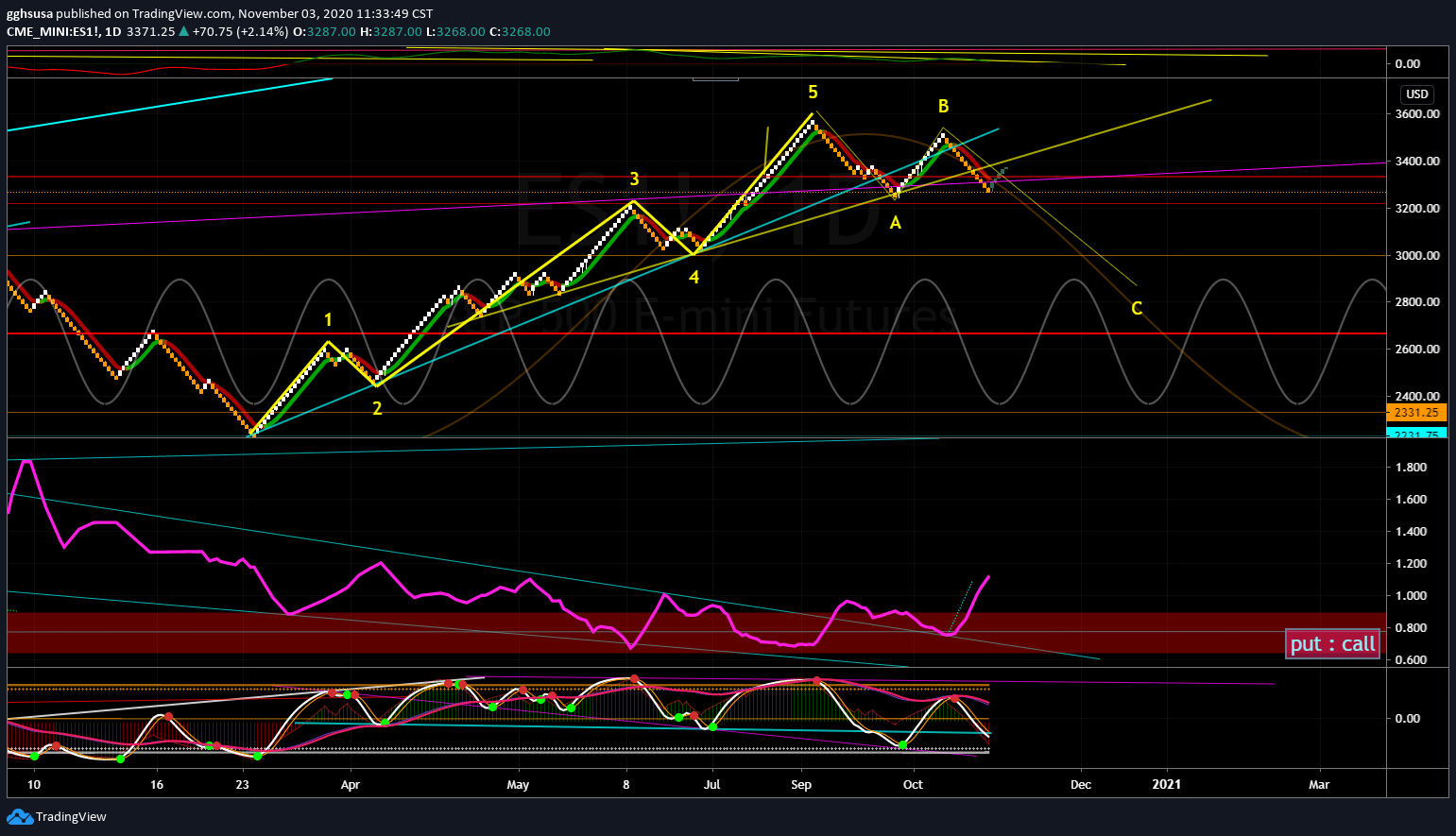Click the 2021 label on time axis
The image size is (1456, 836).
tap(1167, 785)
